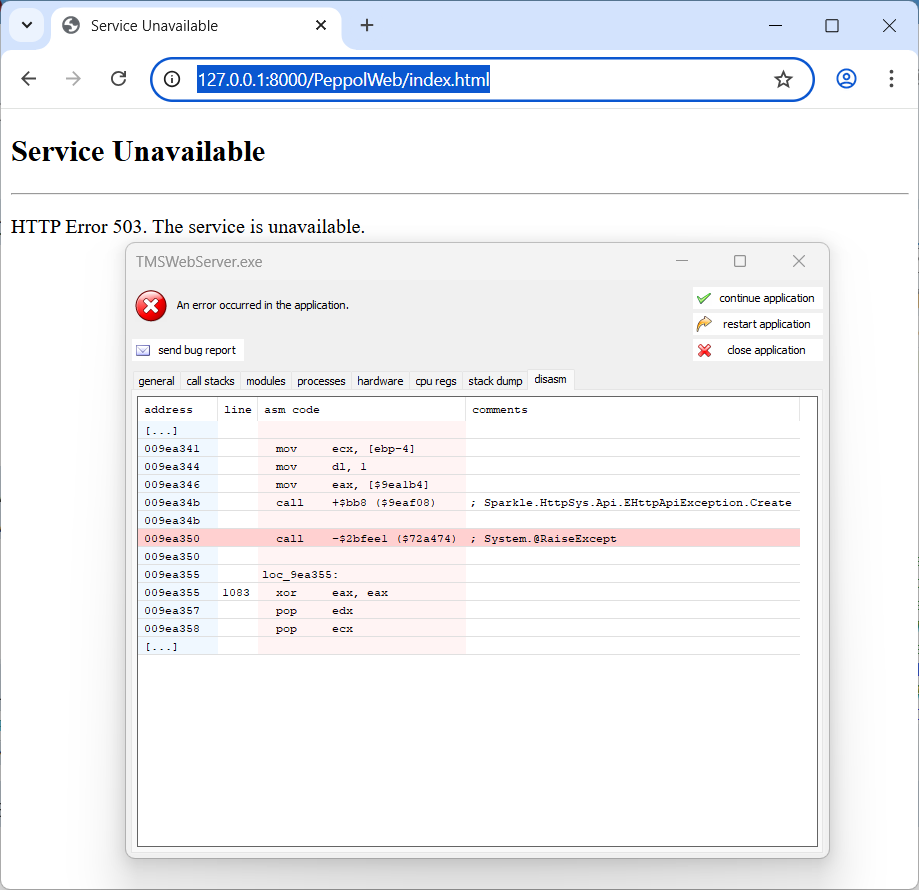
Task: Open the call stacks tab
Action: pos(210,381)
